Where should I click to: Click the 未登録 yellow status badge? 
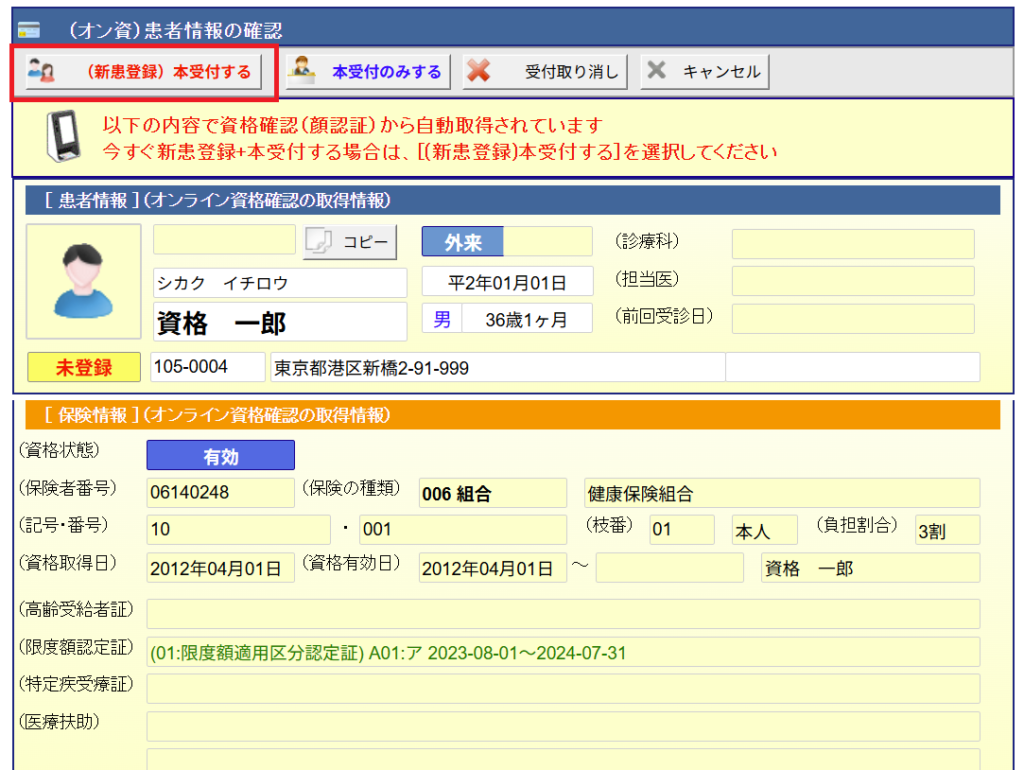tap(84, 368)
